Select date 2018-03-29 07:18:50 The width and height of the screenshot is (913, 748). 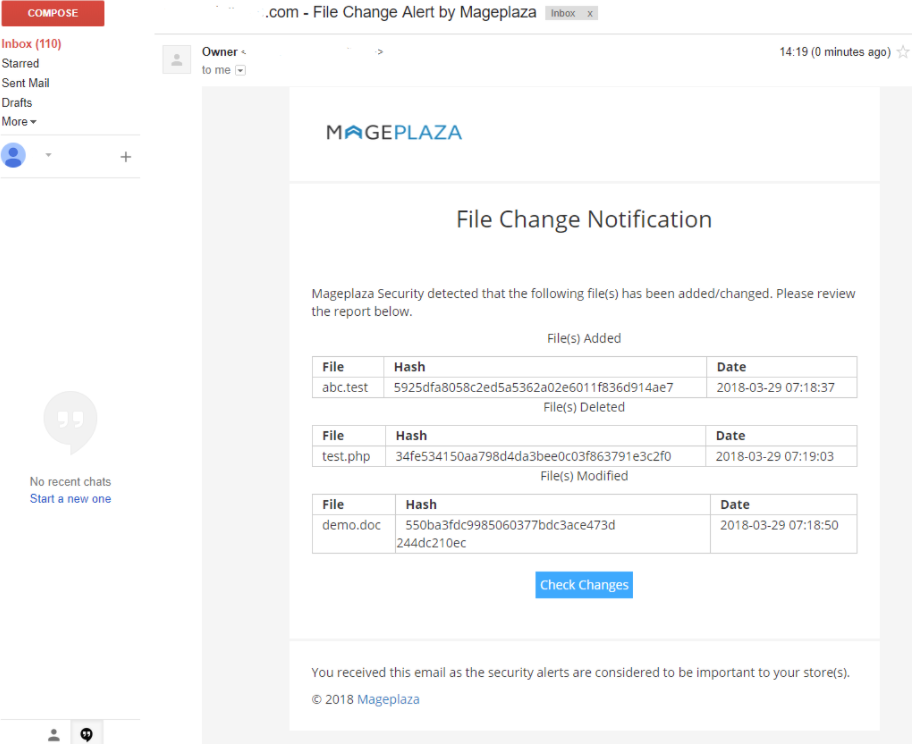point(780,525)
